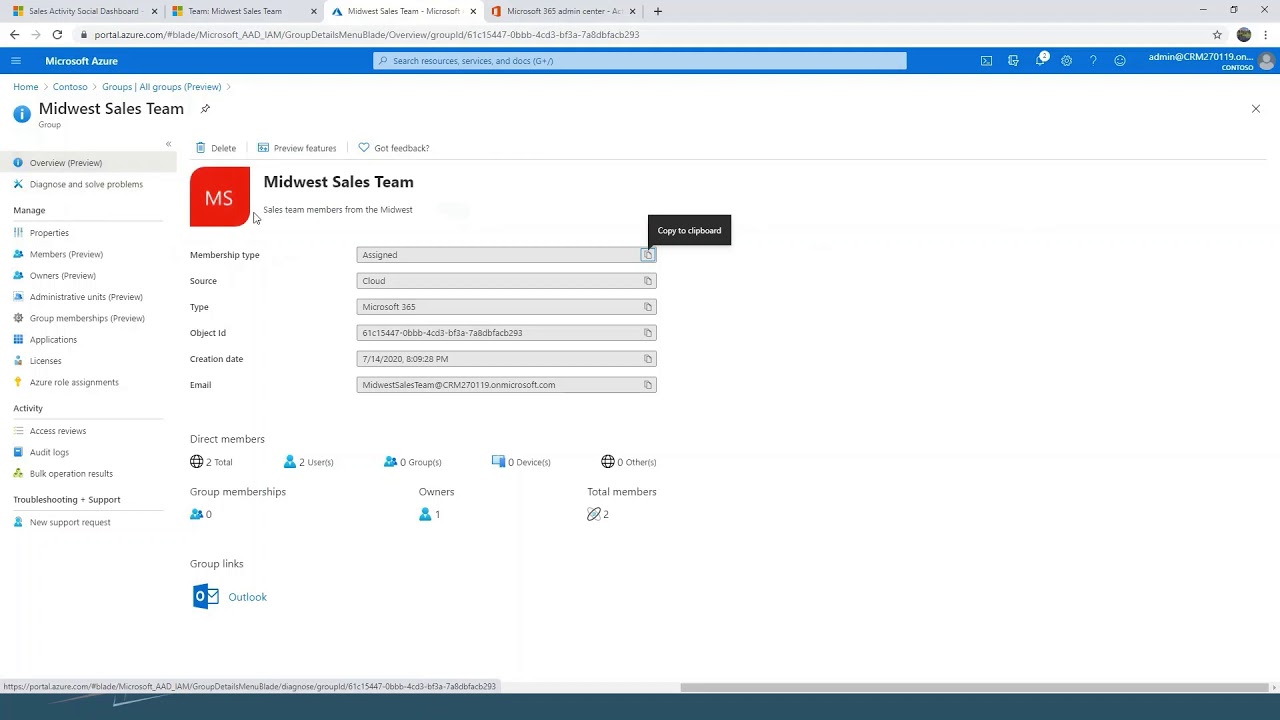1280x720 pixels.
Task: Go back in the browser
Action: [x=14, y=34]
